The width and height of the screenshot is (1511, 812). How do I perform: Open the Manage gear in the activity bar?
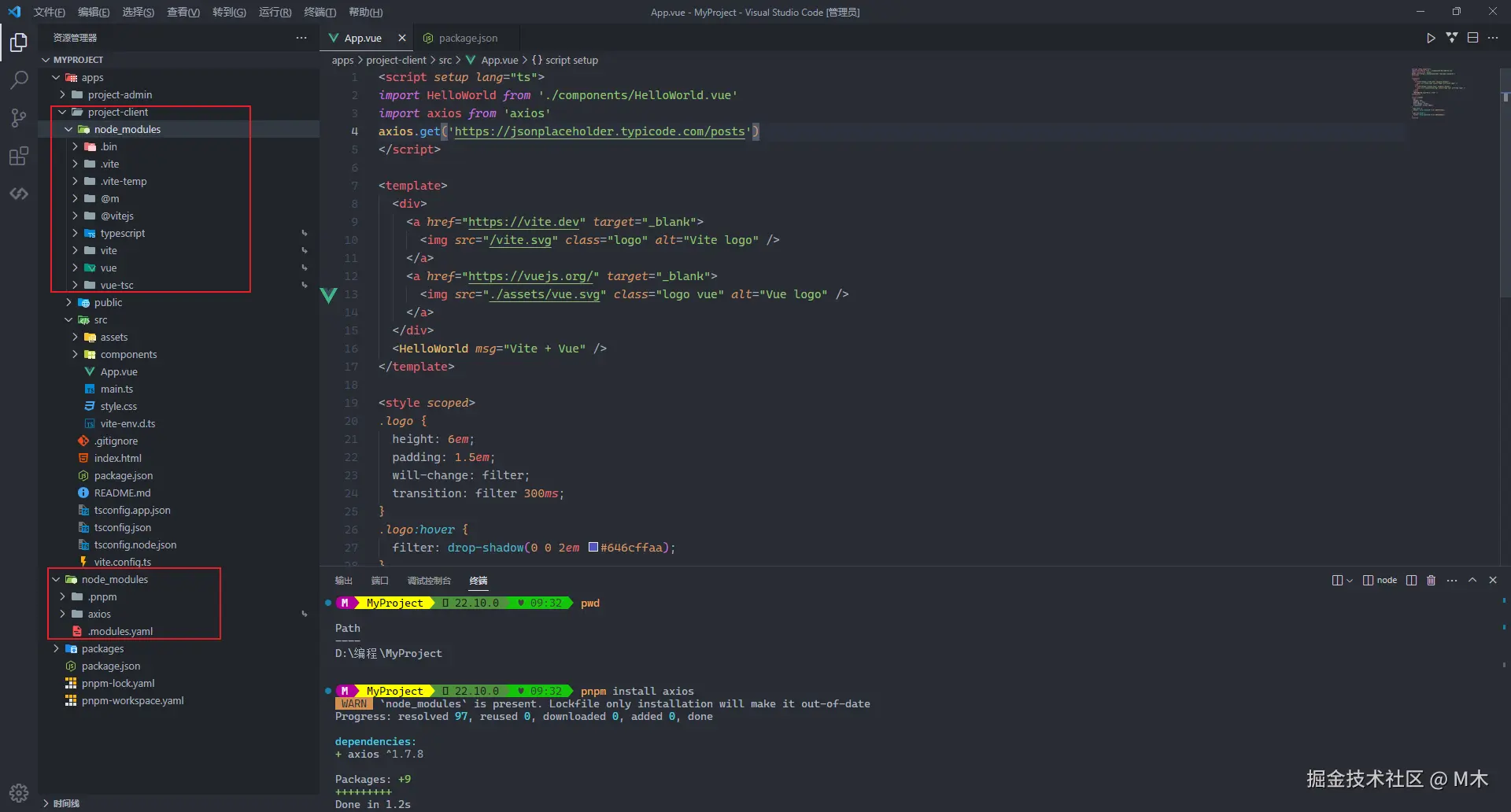(19, 792)
